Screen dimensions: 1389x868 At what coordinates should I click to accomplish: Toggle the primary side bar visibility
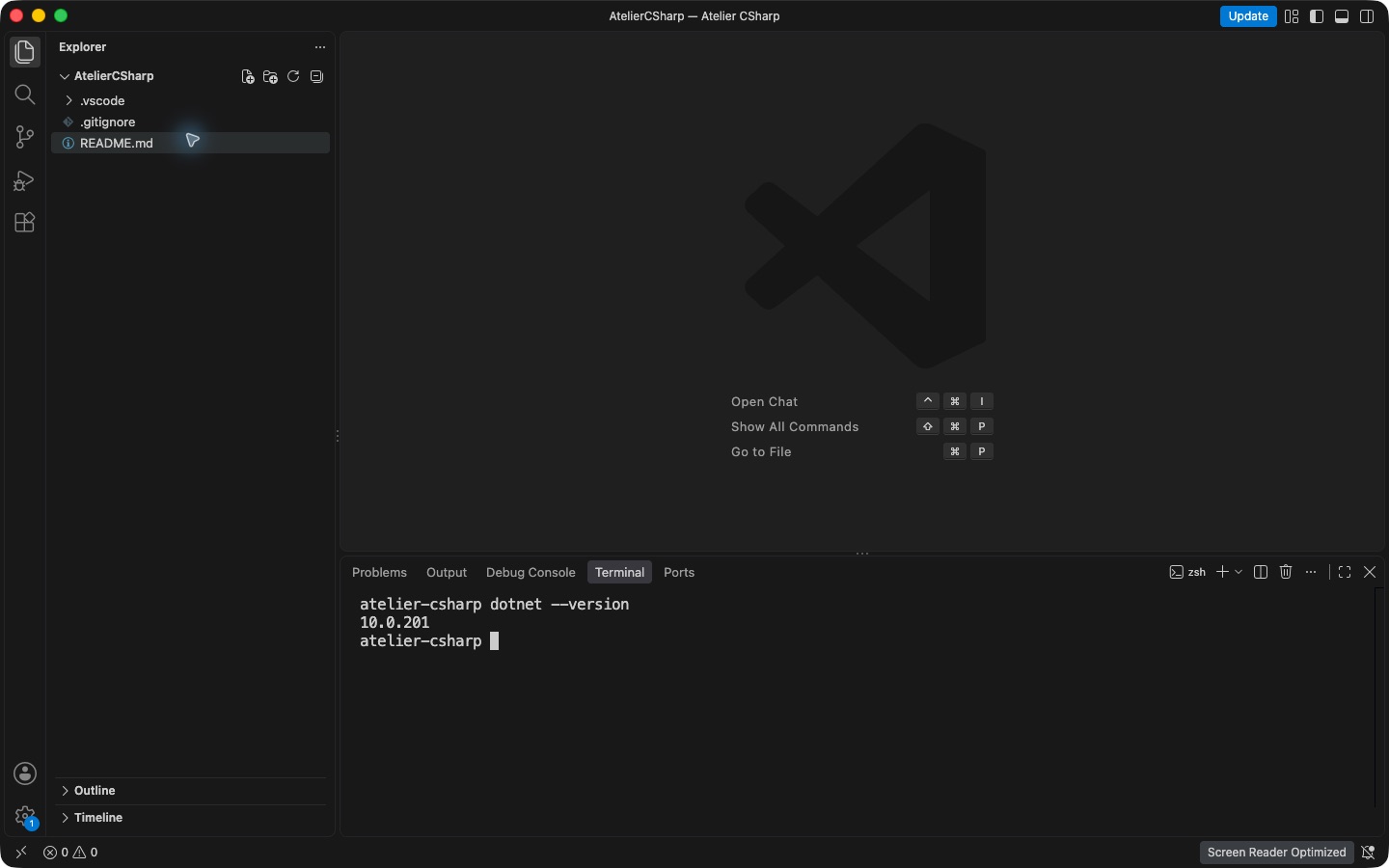pos(1317,16)
